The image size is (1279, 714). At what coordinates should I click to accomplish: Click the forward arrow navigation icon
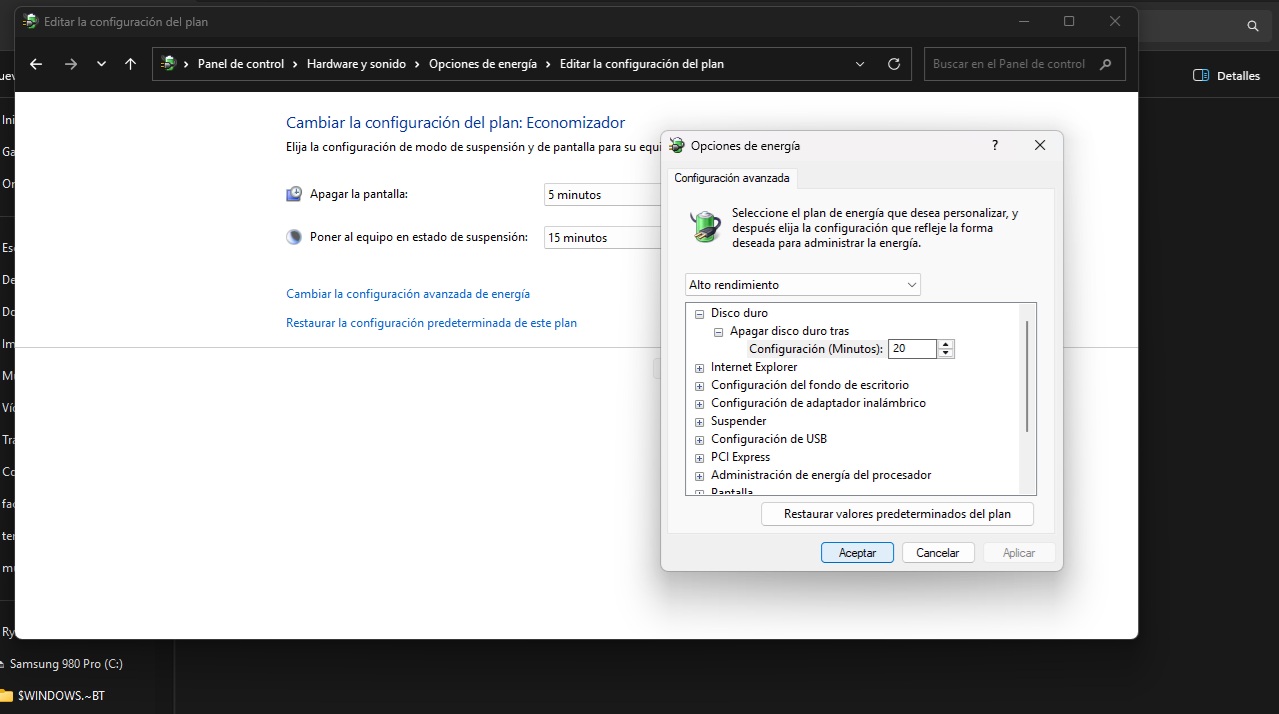click(70, 64)
